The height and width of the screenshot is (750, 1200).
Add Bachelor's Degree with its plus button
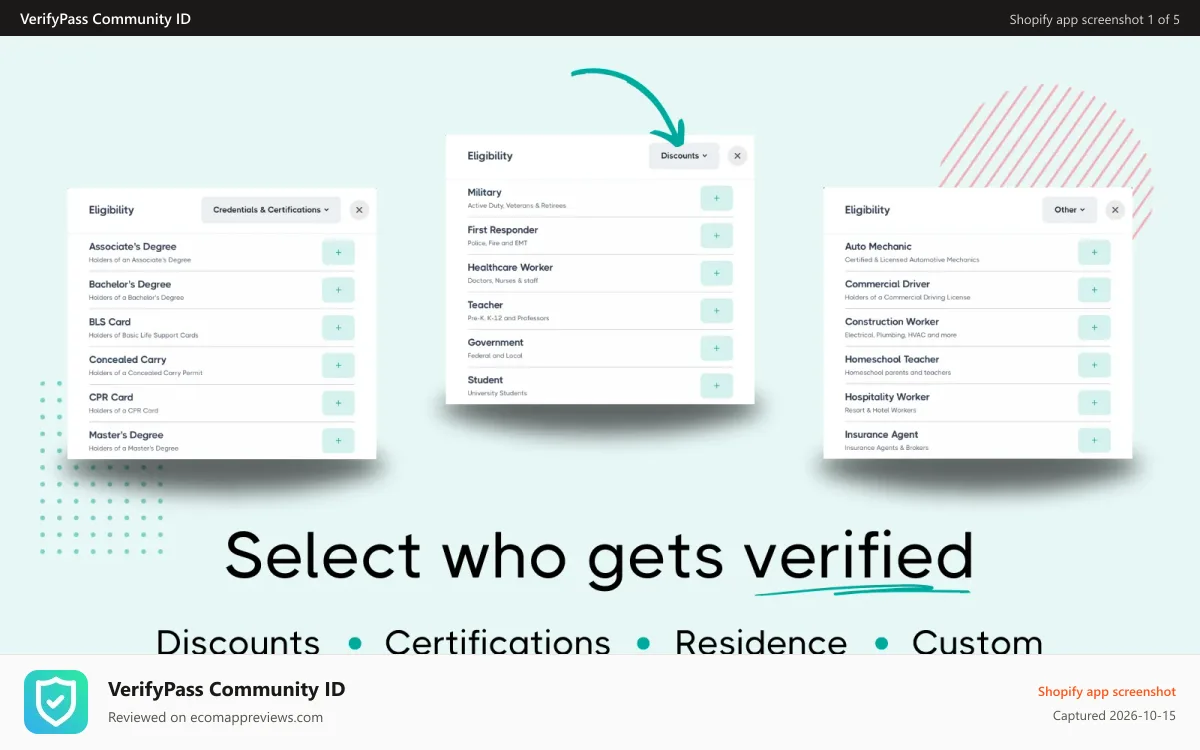tap(338, 291)
